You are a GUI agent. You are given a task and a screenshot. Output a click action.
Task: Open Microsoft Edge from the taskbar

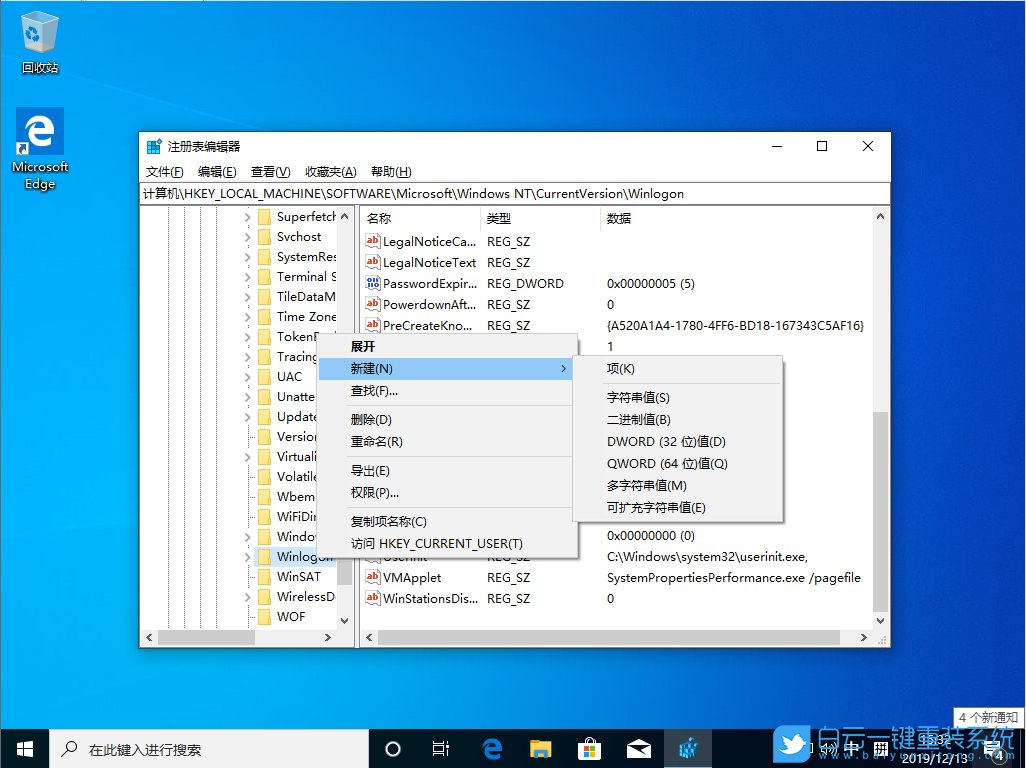492,748
